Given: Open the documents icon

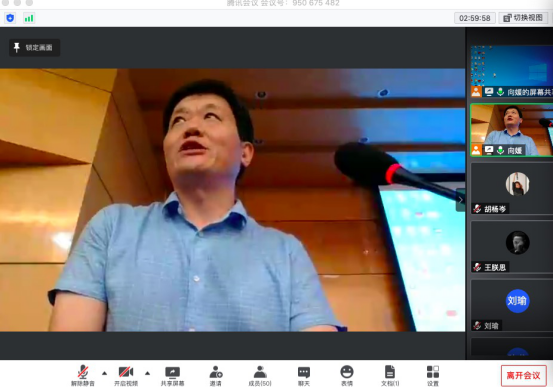Looking at the screenshot, I should (x=390, y=376).
